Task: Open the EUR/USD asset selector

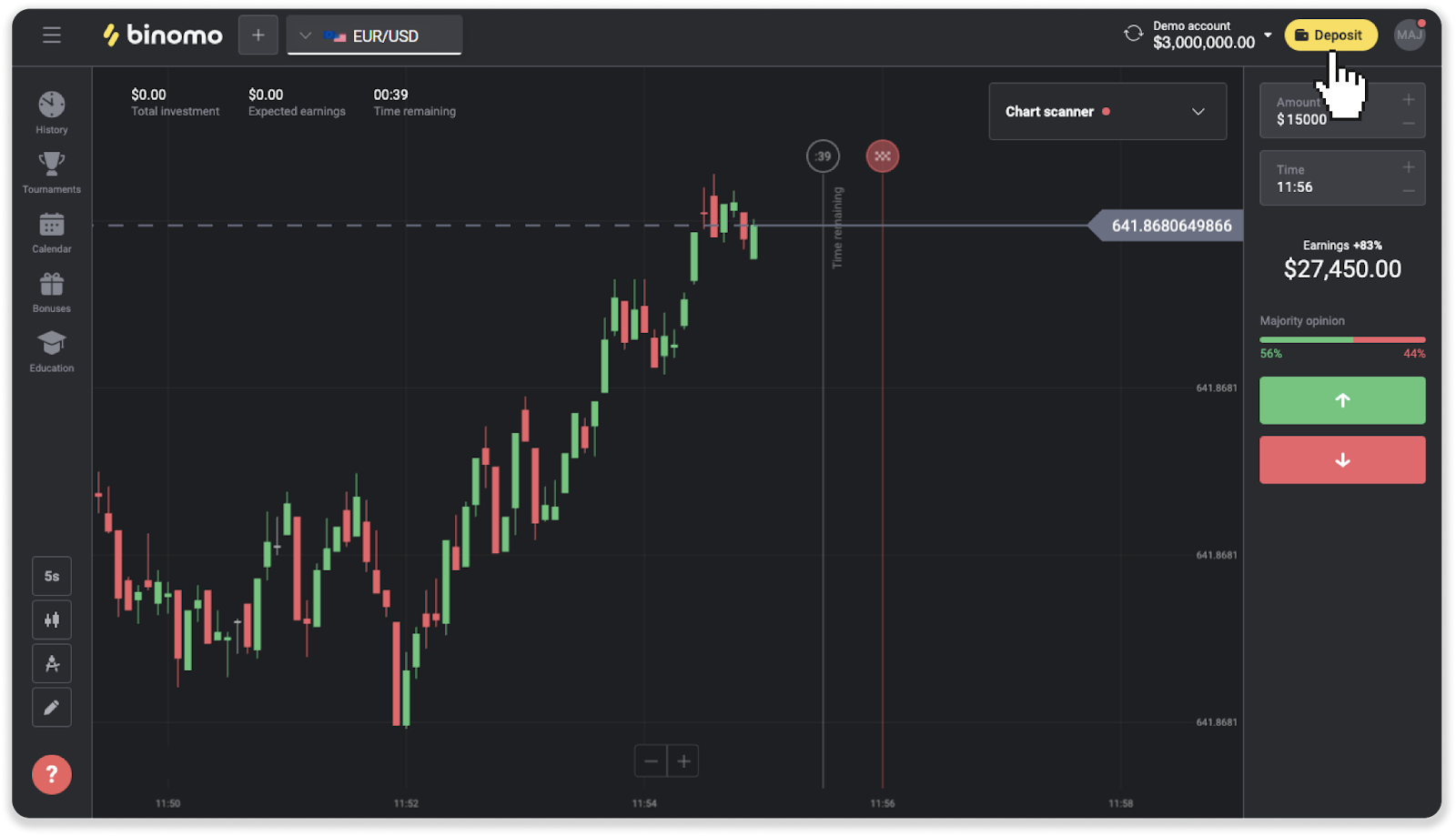Action: [374, 36]
